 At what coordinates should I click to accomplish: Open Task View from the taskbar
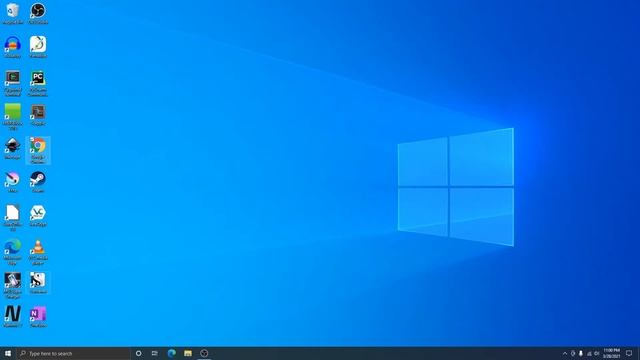[x=155, y=353]
